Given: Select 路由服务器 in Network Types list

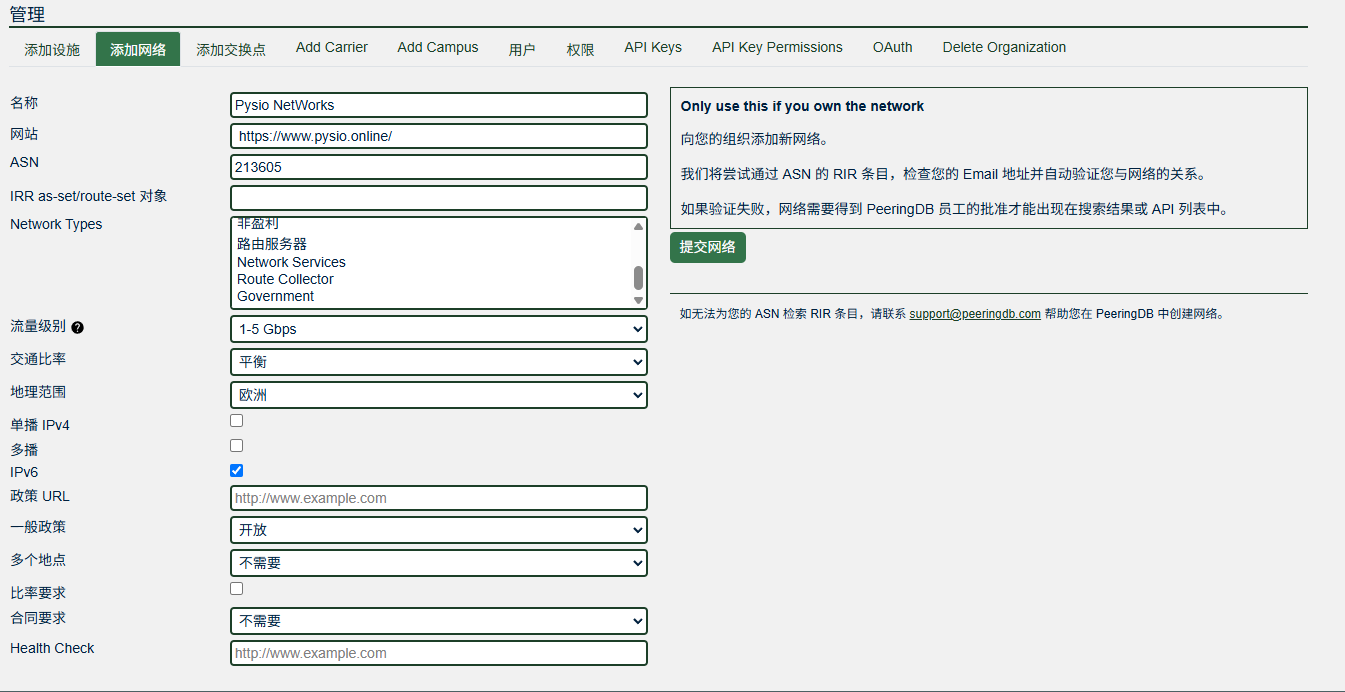Looking at the screenshot, I should 431,244.
